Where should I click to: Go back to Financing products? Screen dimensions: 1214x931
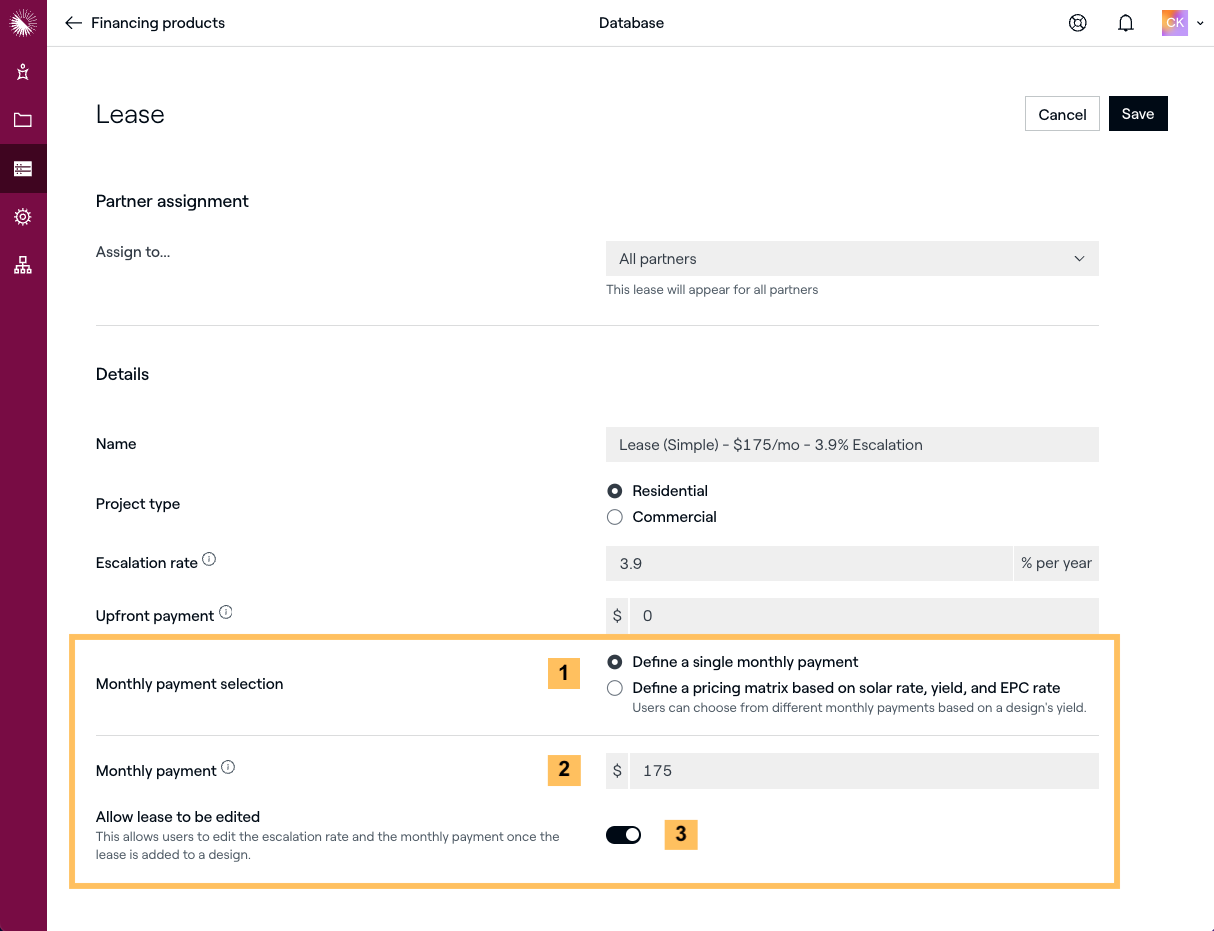pyautogui.click(x=145, y=23)
